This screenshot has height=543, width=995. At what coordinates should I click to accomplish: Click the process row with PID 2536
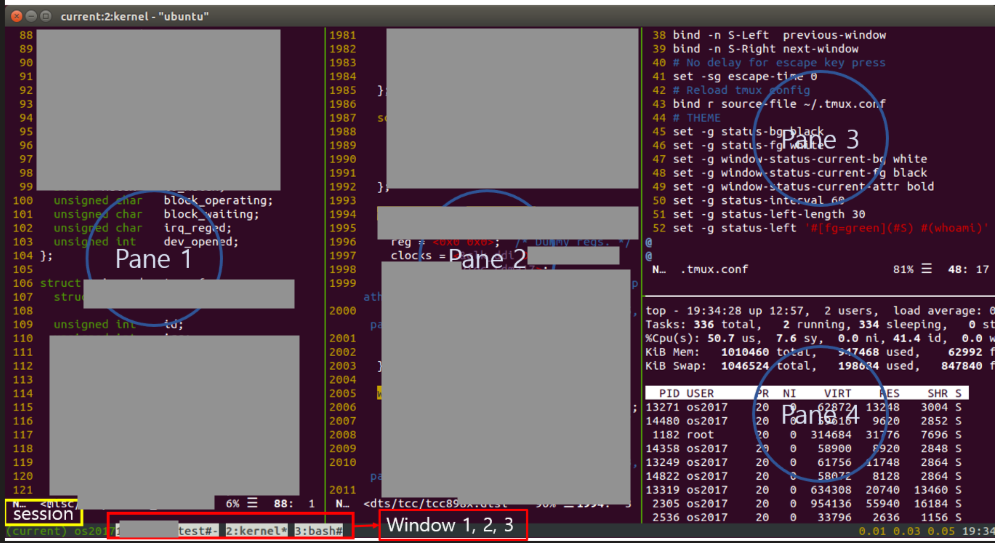click(x=804, y=518)
